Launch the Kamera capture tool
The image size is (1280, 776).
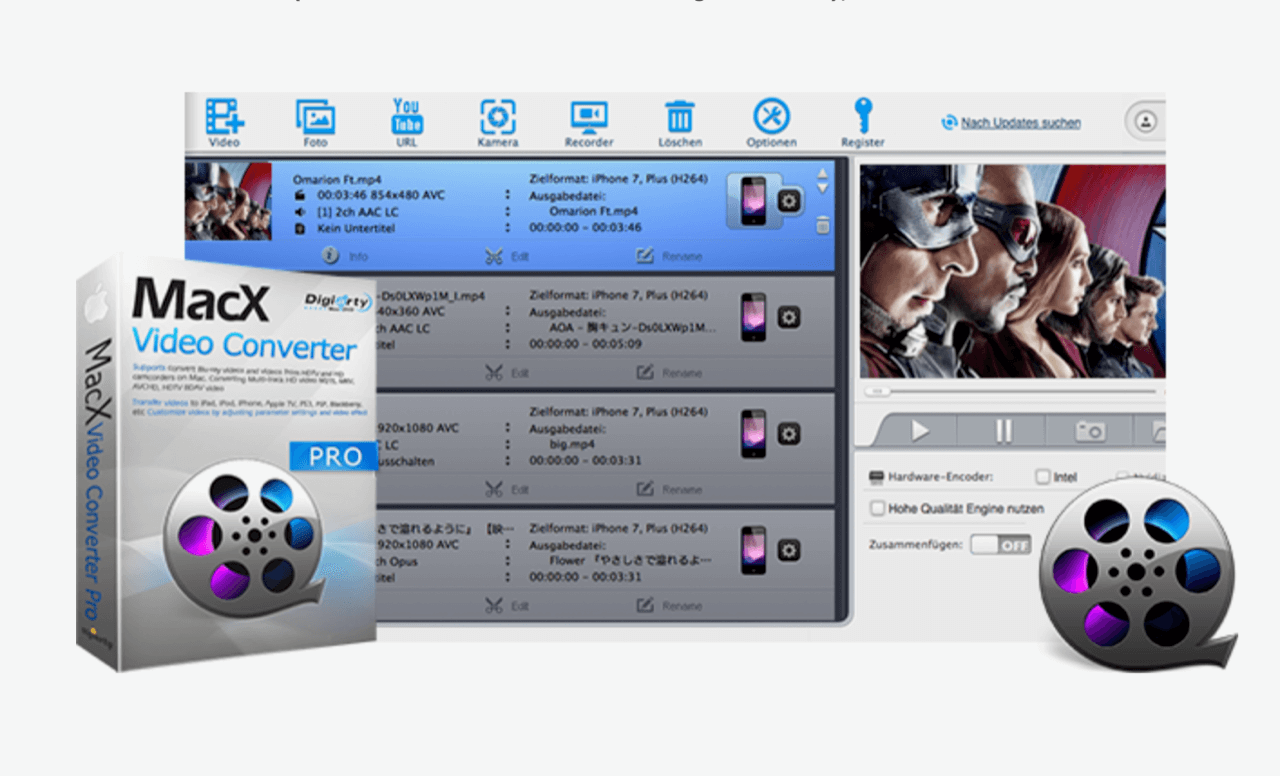point(497,116)
